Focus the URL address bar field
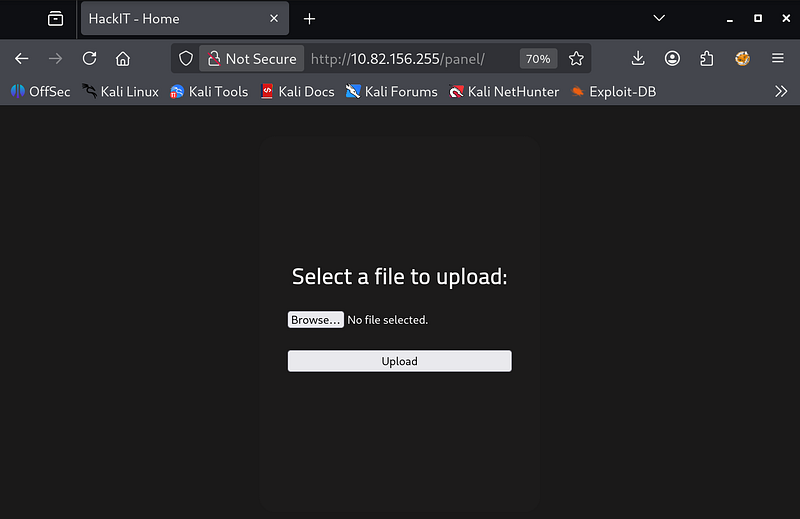This screenshot has width=800, height=519. click(x=410, y=59)
